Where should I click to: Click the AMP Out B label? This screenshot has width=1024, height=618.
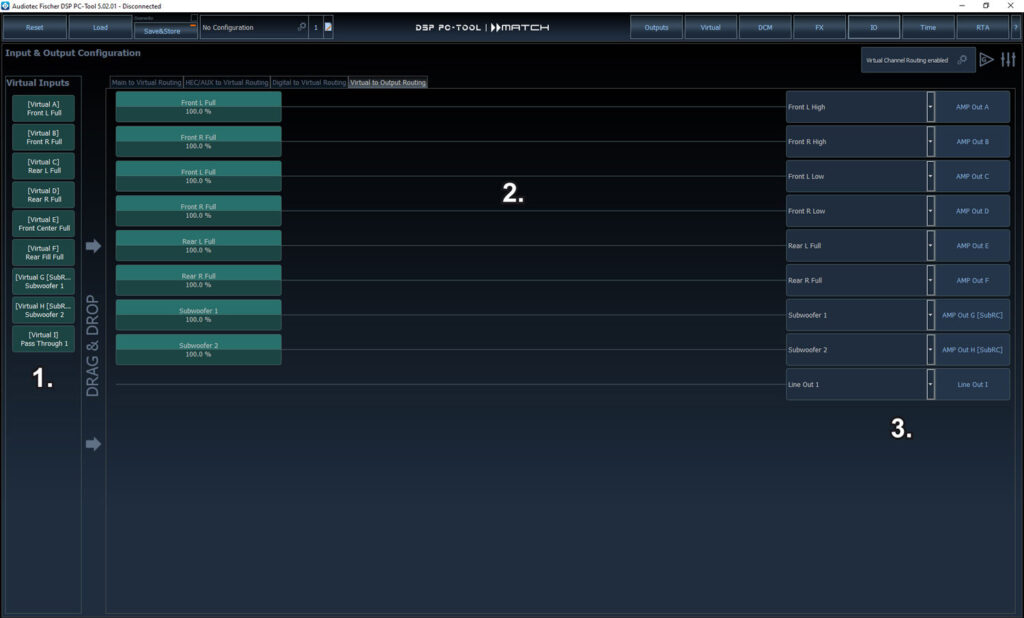click(972, 142)
